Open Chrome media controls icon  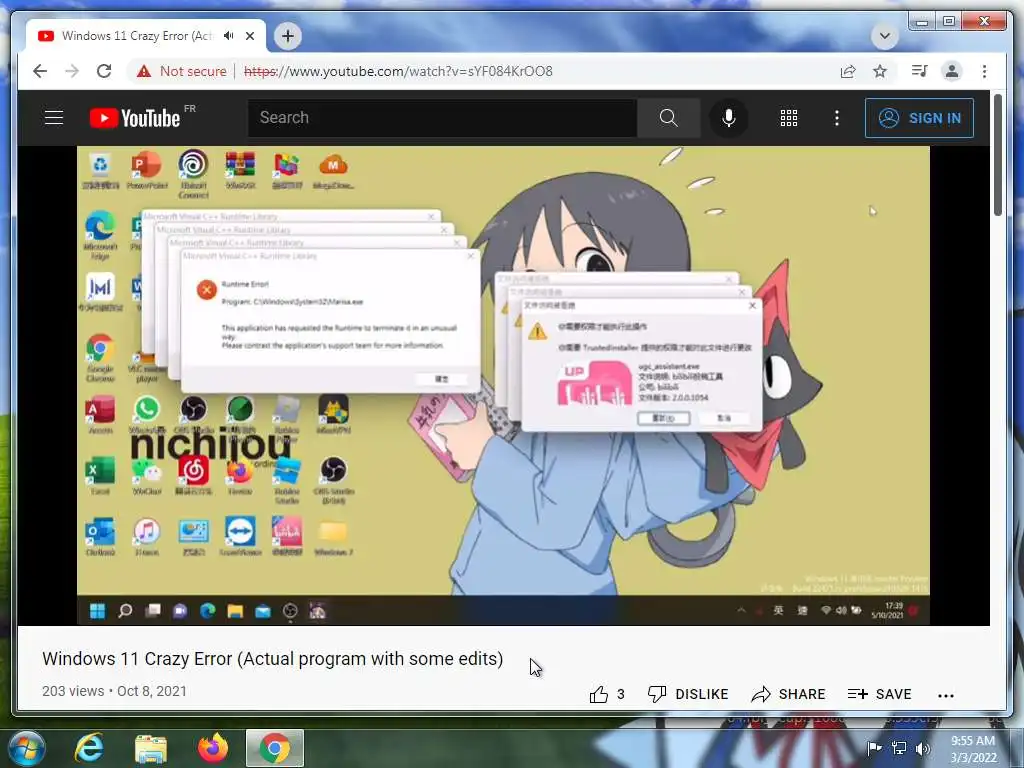[x=919, y=71]
